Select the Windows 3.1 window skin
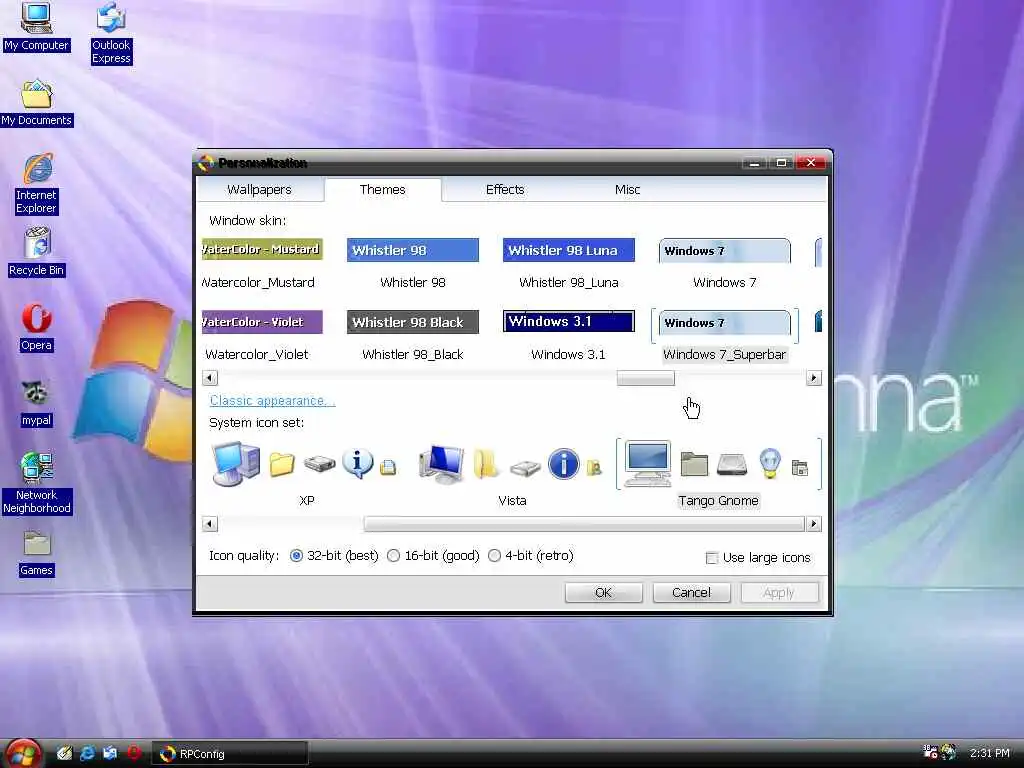 tap(569, 336)
